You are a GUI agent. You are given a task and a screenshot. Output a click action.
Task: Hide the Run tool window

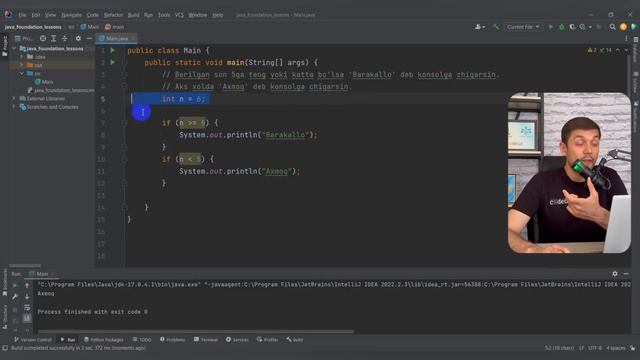[x=626, y=274]
